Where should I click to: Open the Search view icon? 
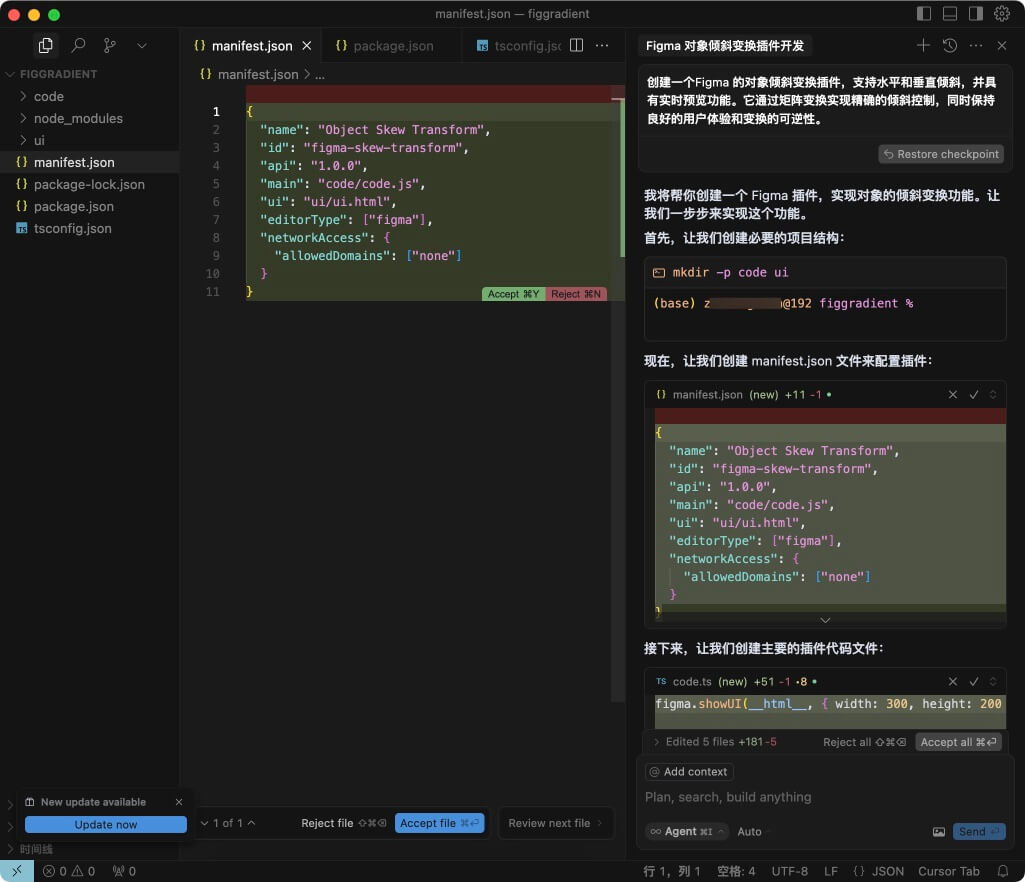(78, 45)
